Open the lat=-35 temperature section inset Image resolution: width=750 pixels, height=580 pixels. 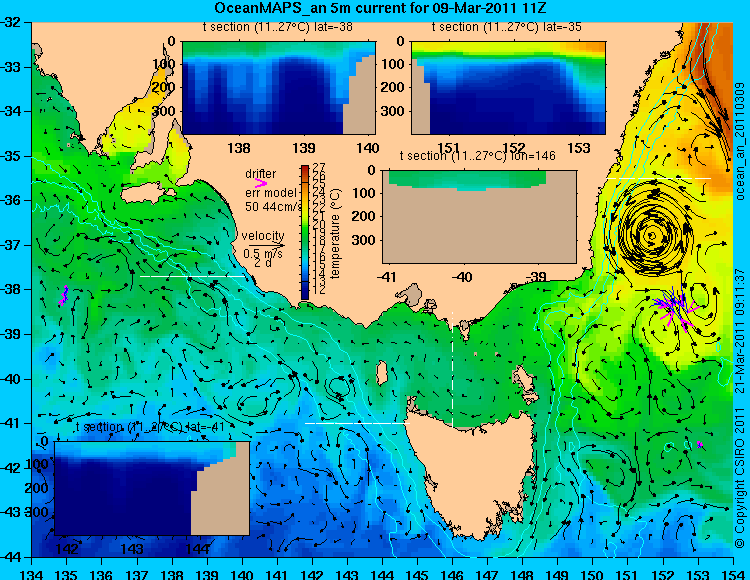point(508,88)
